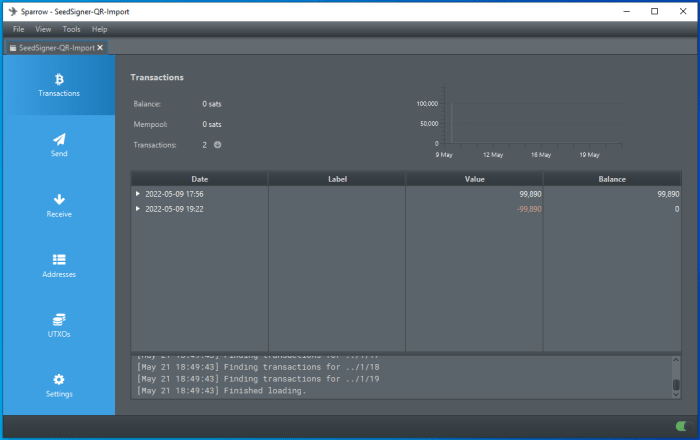
Task: Toggle the server connection switch
Action: point(682,427)
